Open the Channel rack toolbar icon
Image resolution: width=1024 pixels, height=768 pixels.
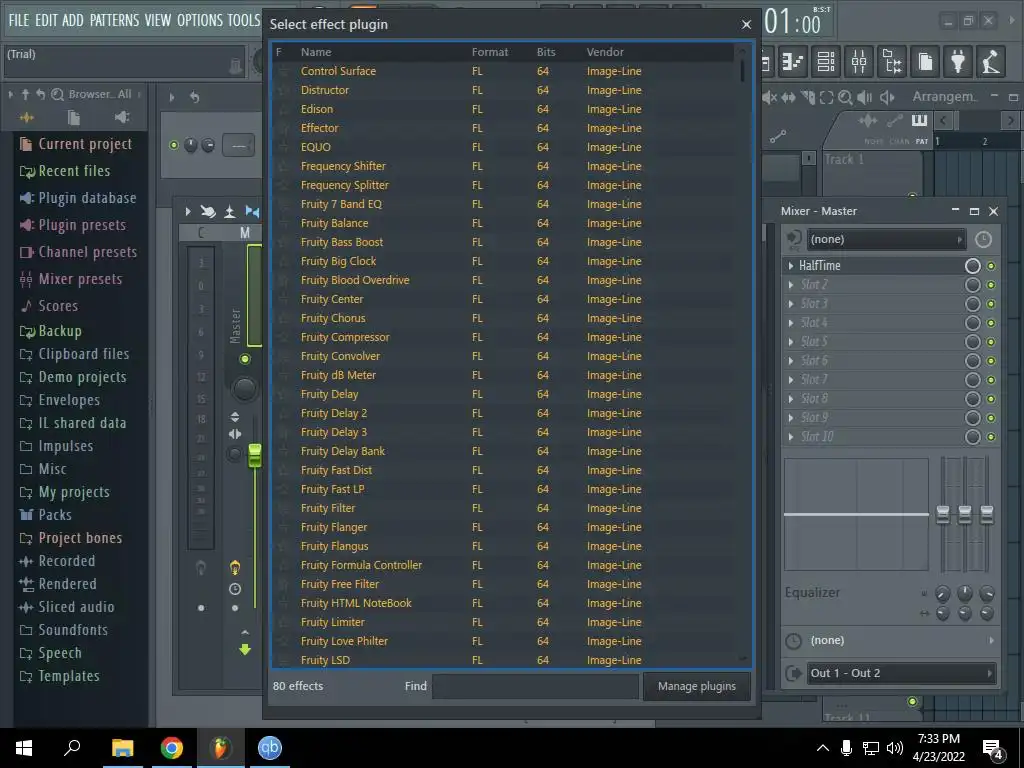(x=826, y=62)
